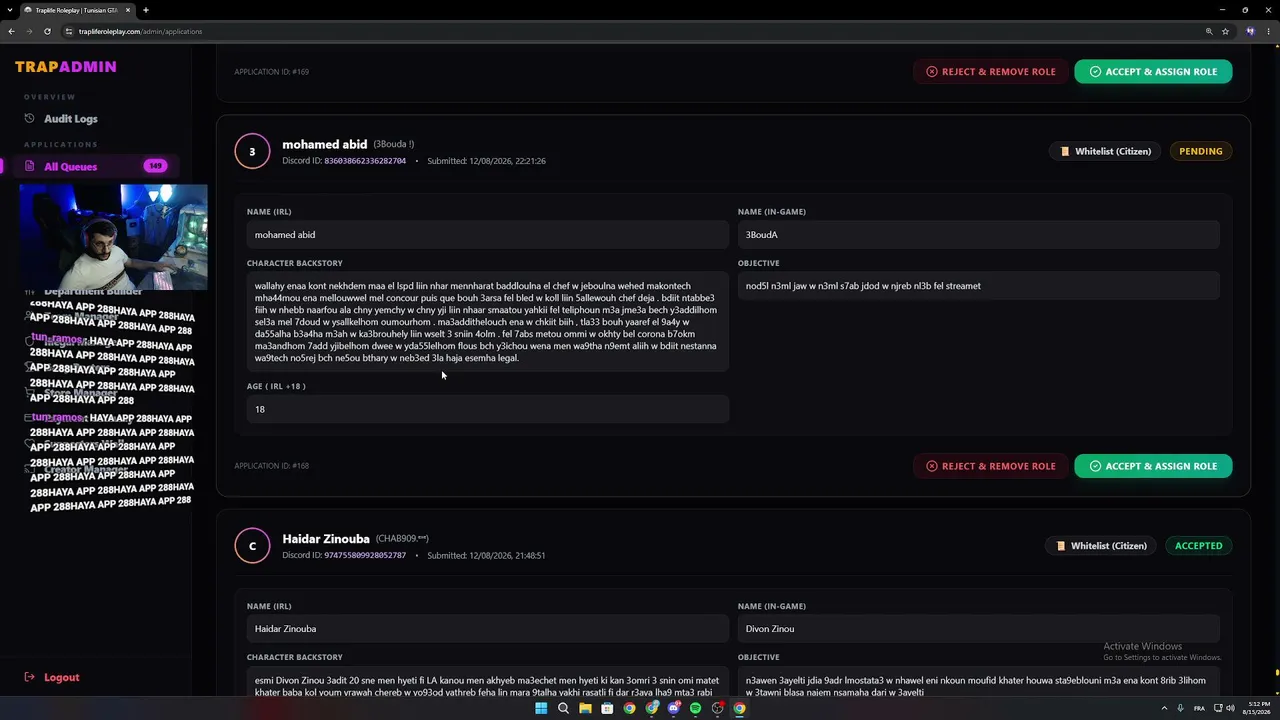Click mohamed abid's objective text box
The image size is (1280, 720).
point(979,286)
